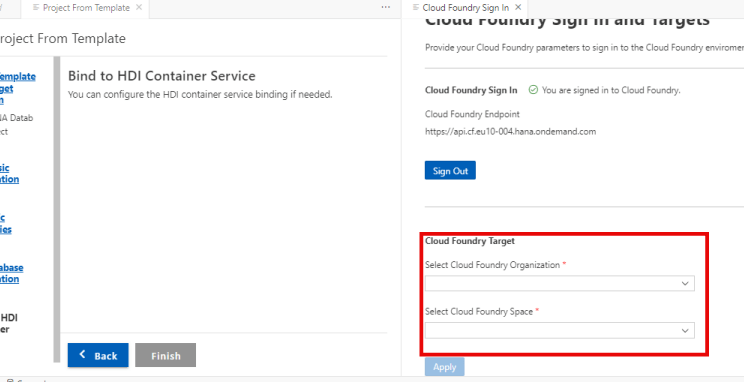Click 'You are signed in to Cloud Foundry' text
The width and height of the screenshot is (744, 382).
pos(611,90)
